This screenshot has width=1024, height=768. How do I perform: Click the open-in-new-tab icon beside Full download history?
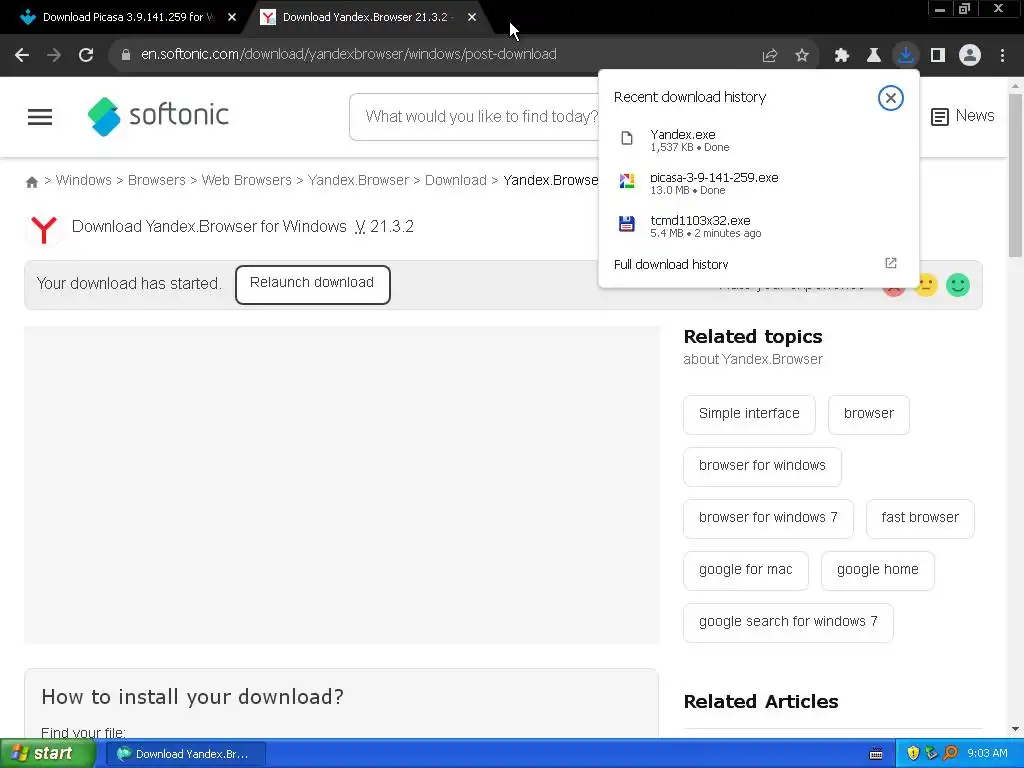click(890, 263)
